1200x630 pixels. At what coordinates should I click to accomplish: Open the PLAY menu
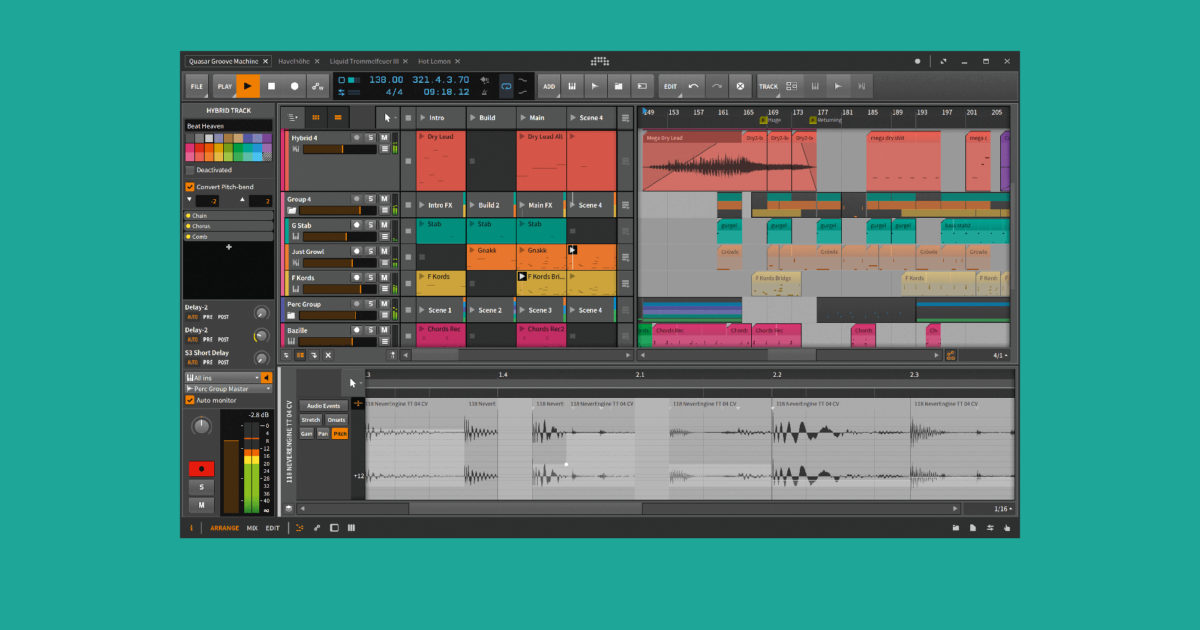click(x=225, y=86)
